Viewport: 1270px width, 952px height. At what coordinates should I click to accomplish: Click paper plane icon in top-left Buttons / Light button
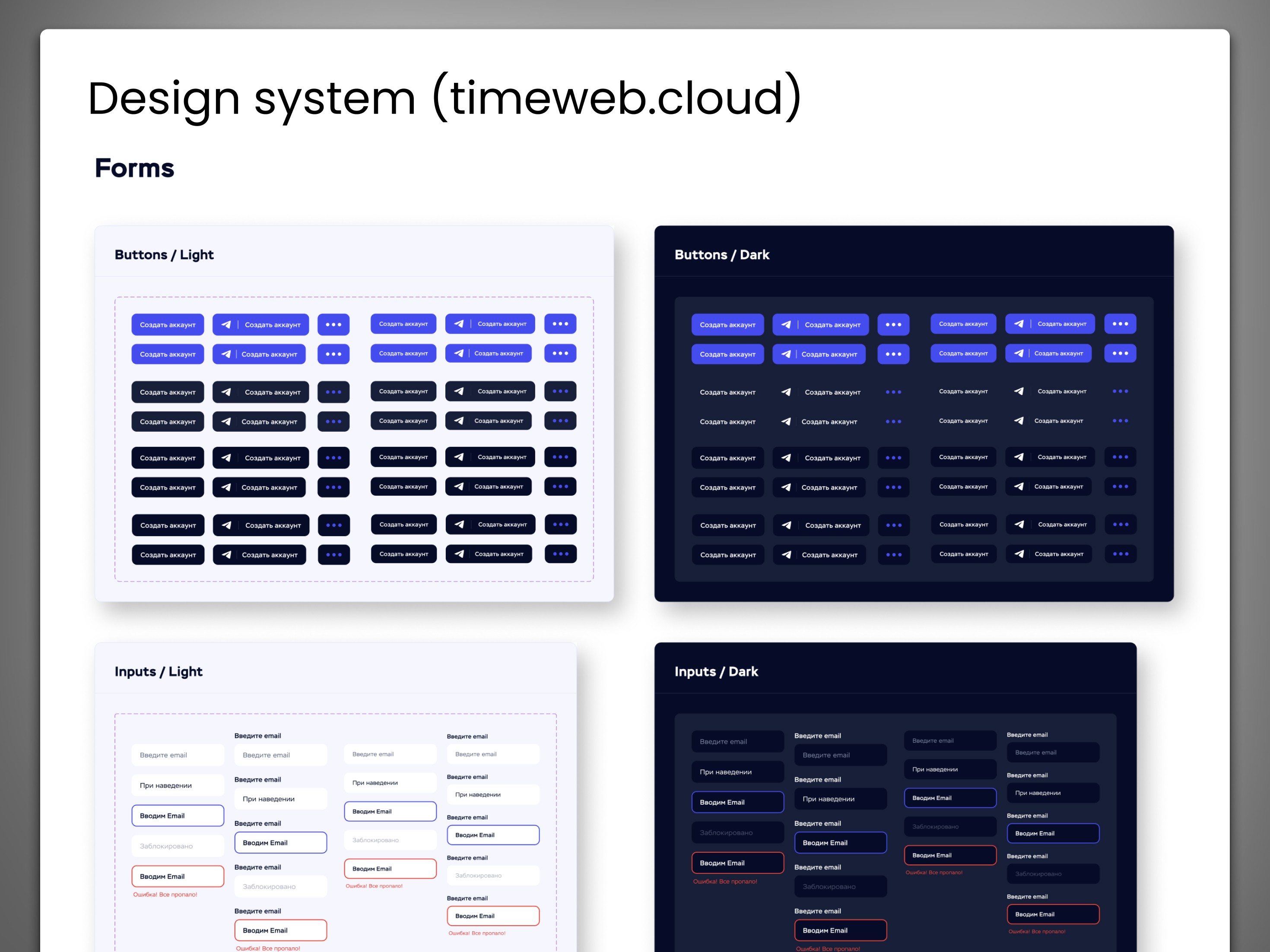[x=226, y=325]
